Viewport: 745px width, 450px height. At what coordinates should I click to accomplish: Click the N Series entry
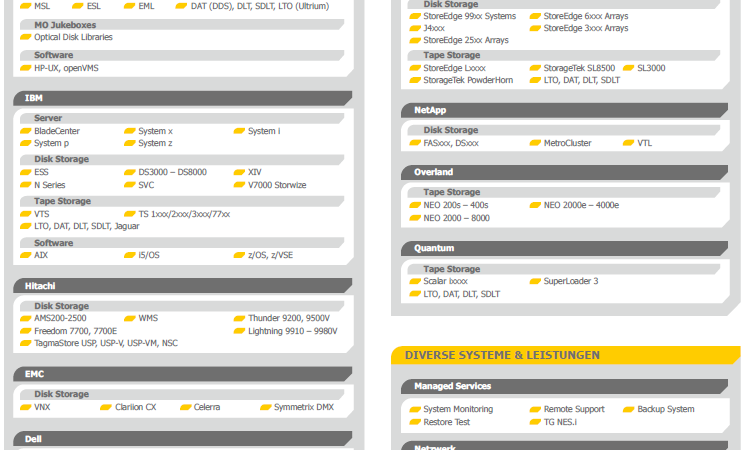pos(49,185)
